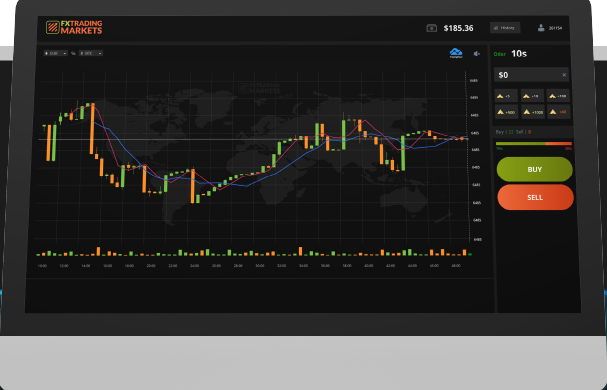Open the second currency dropdown
The width and height of the screenshot is (607, 390).
point(91,53)
